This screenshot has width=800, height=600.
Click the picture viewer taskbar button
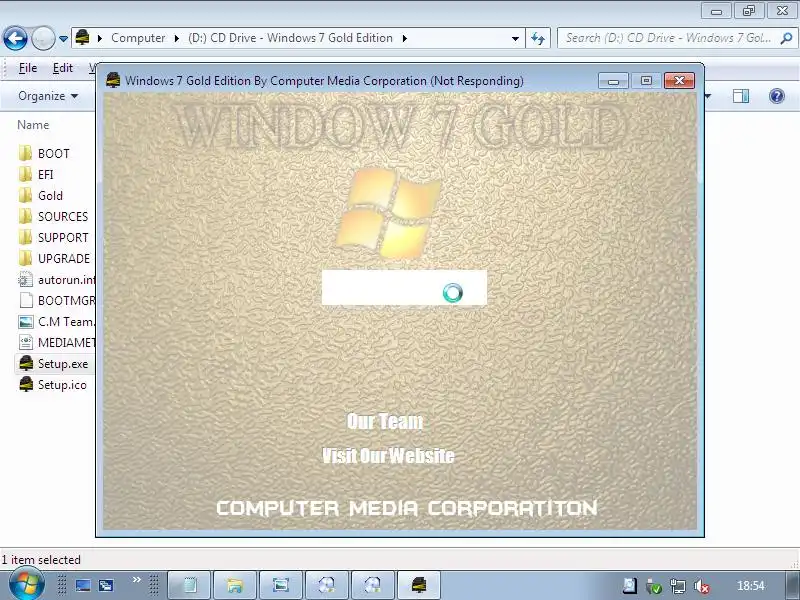tap(281, 585)
